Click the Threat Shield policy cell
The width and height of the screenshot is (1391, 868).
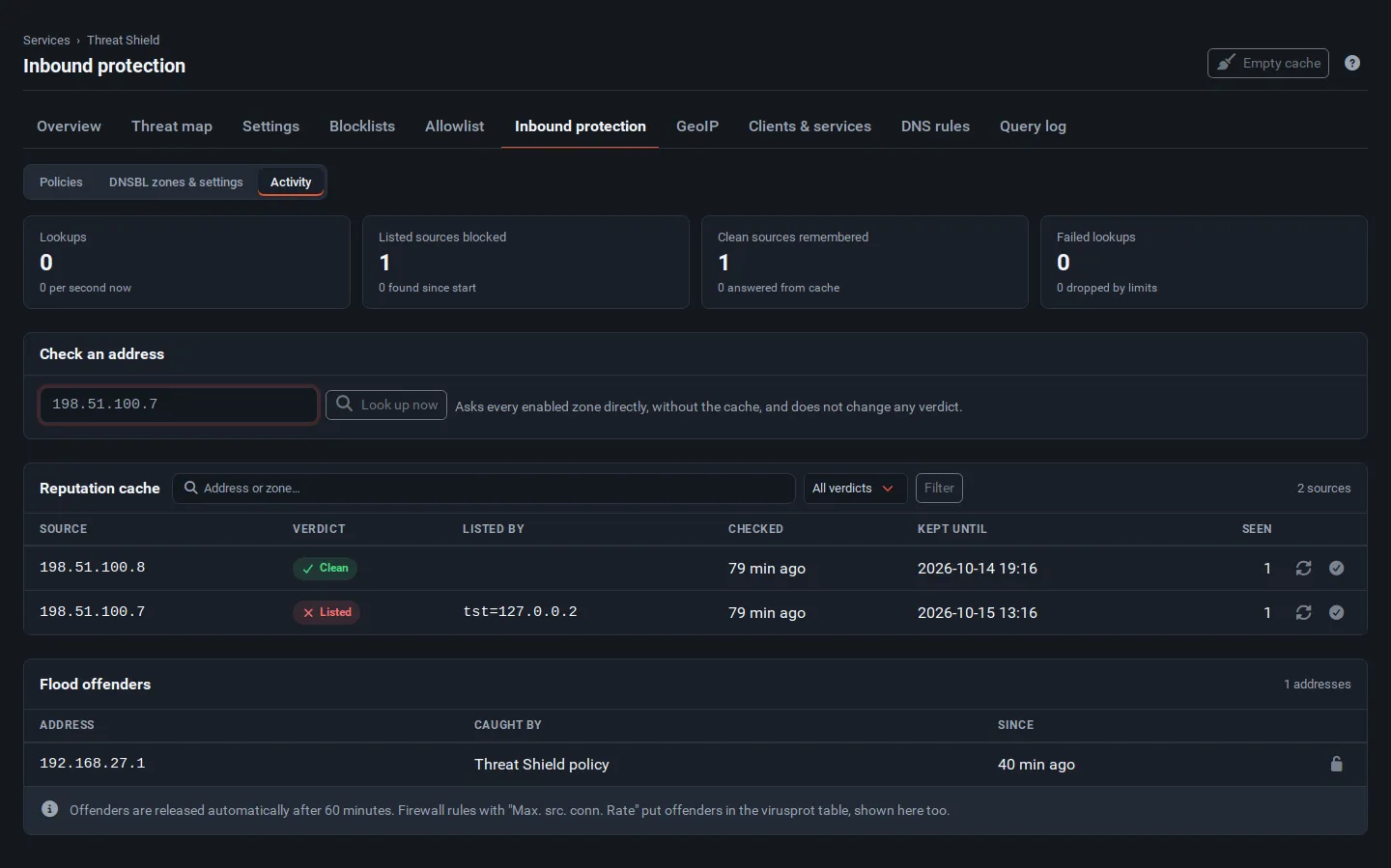pyautogui.click(x=542, y=764)
